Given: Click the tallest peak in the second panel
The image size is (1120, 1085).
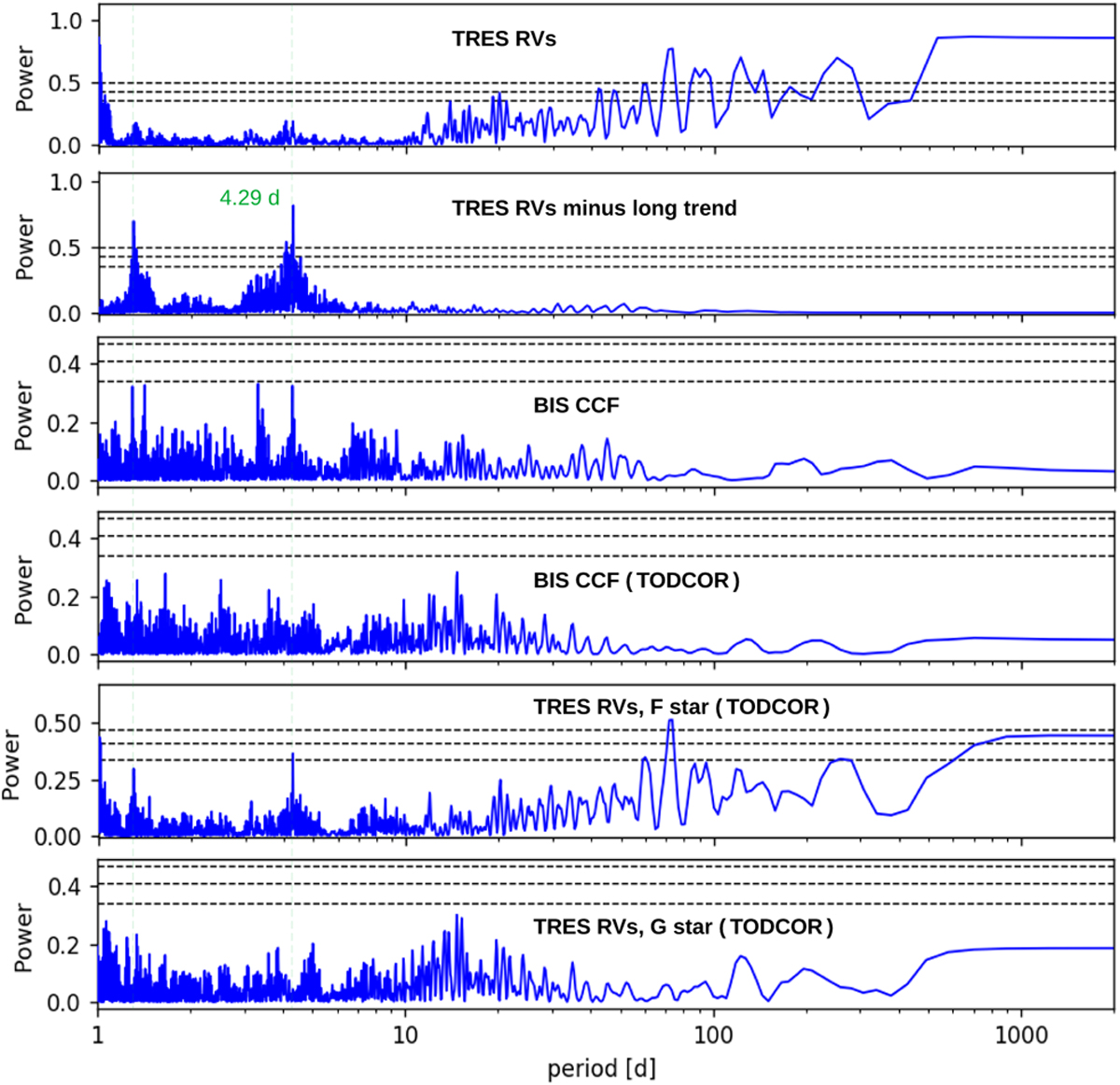Looking at the screenshot, I should pyautogui.click(x=293, y=207).
